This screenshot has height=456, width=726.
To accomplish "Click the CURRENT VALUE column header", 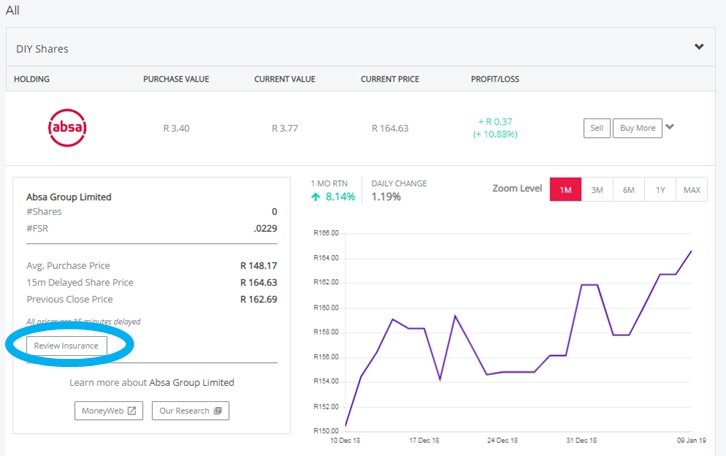I will click(285, 79).
